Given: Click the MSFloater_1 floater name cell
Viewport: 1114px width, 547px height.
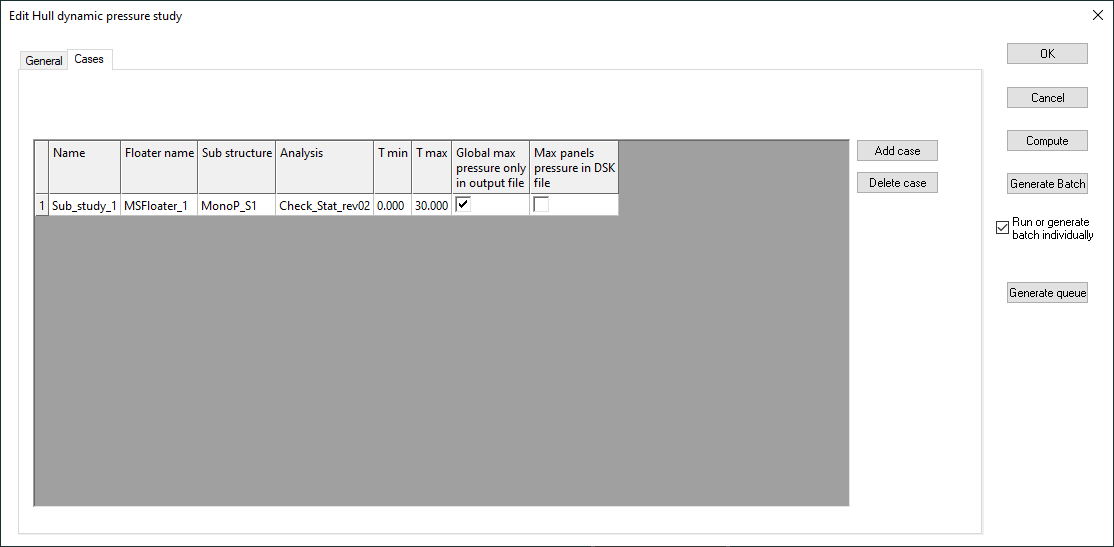Looking at the screenshot, I should 159,205.
